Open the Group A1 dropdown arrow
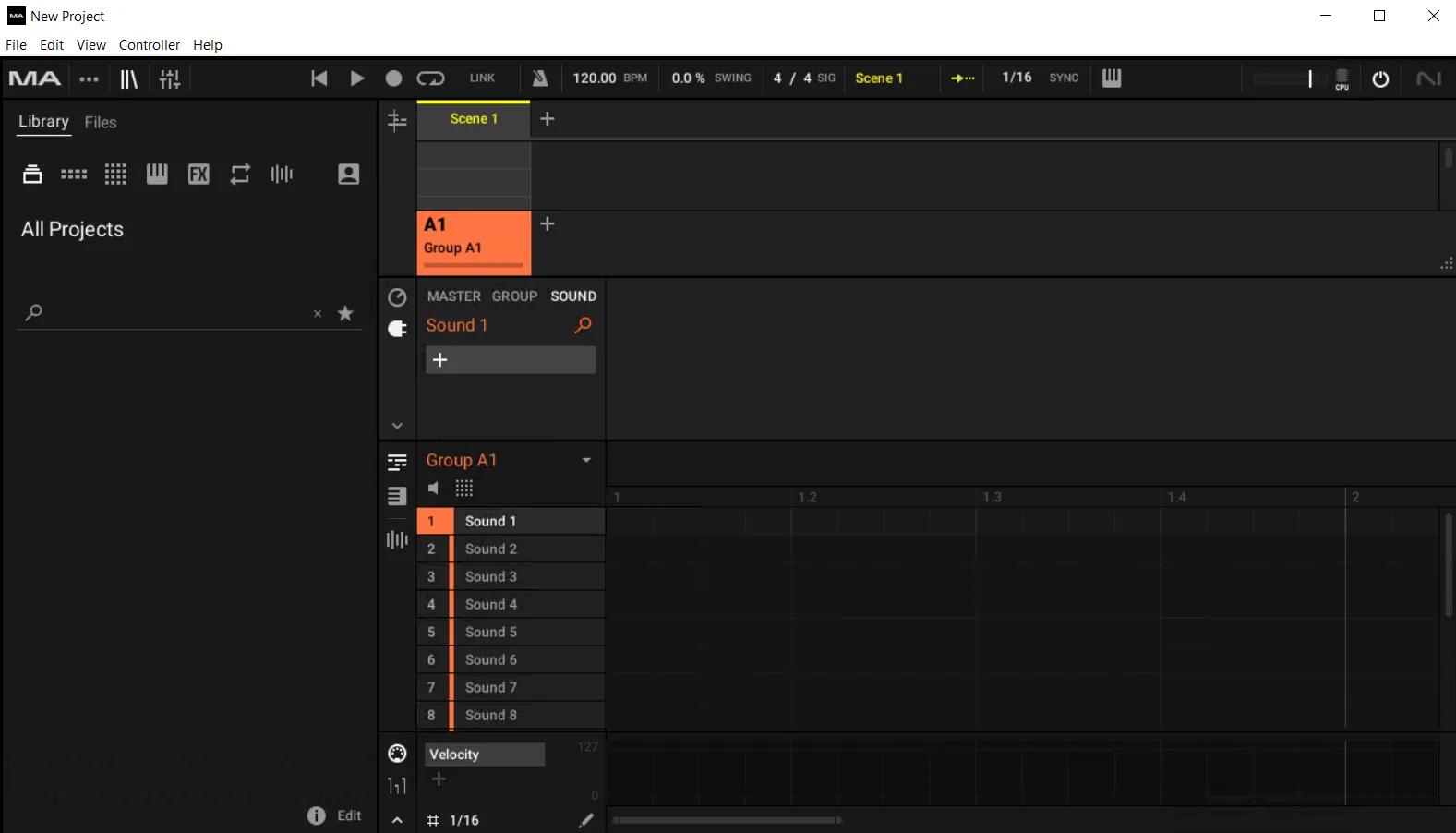 click(x=586, y=460)
